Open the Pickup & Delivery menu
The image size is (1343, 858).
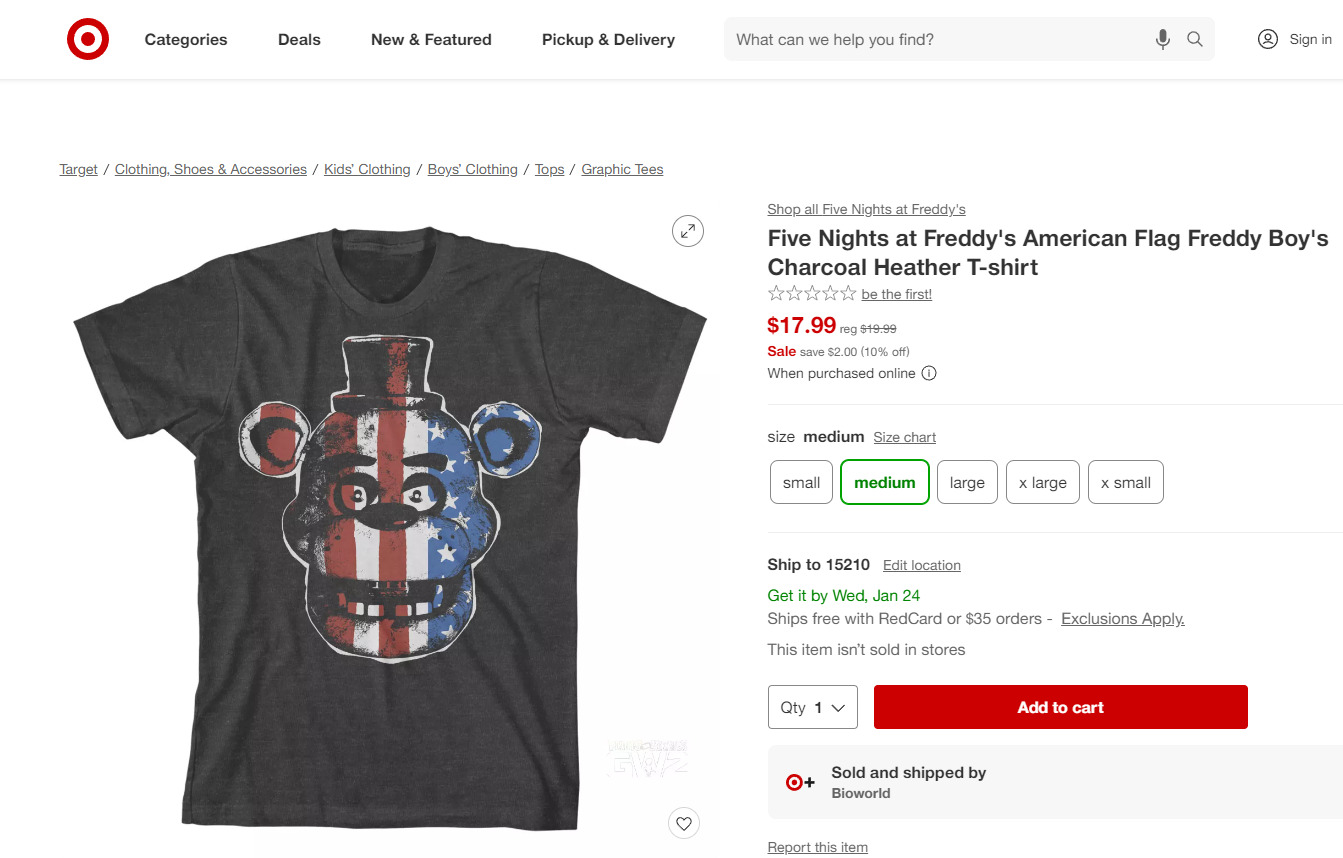[608, 40]
